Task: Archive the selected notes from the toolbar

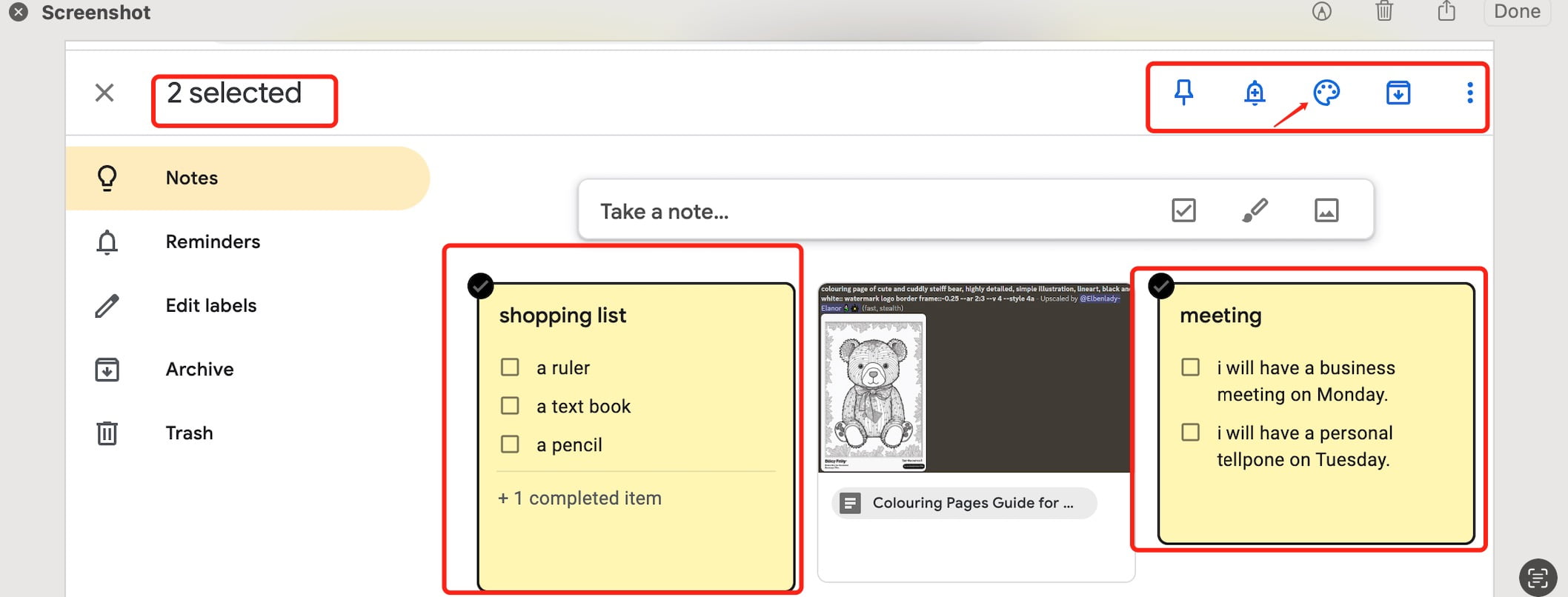Action: pos(1398,93)
